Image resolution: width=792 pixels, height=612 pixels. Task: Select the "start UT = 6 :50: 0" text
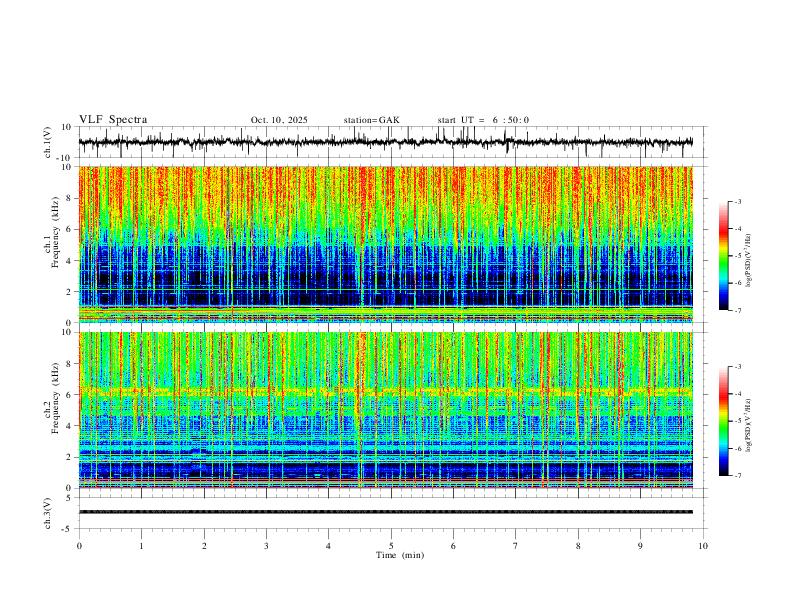pyautogui.click(x=483, y=120)
